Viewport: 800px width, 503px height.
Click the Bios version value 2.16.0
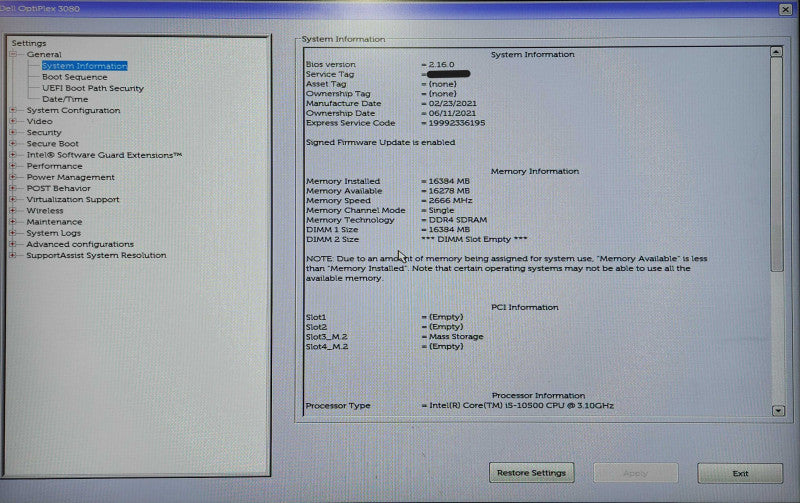click(441, 64)
